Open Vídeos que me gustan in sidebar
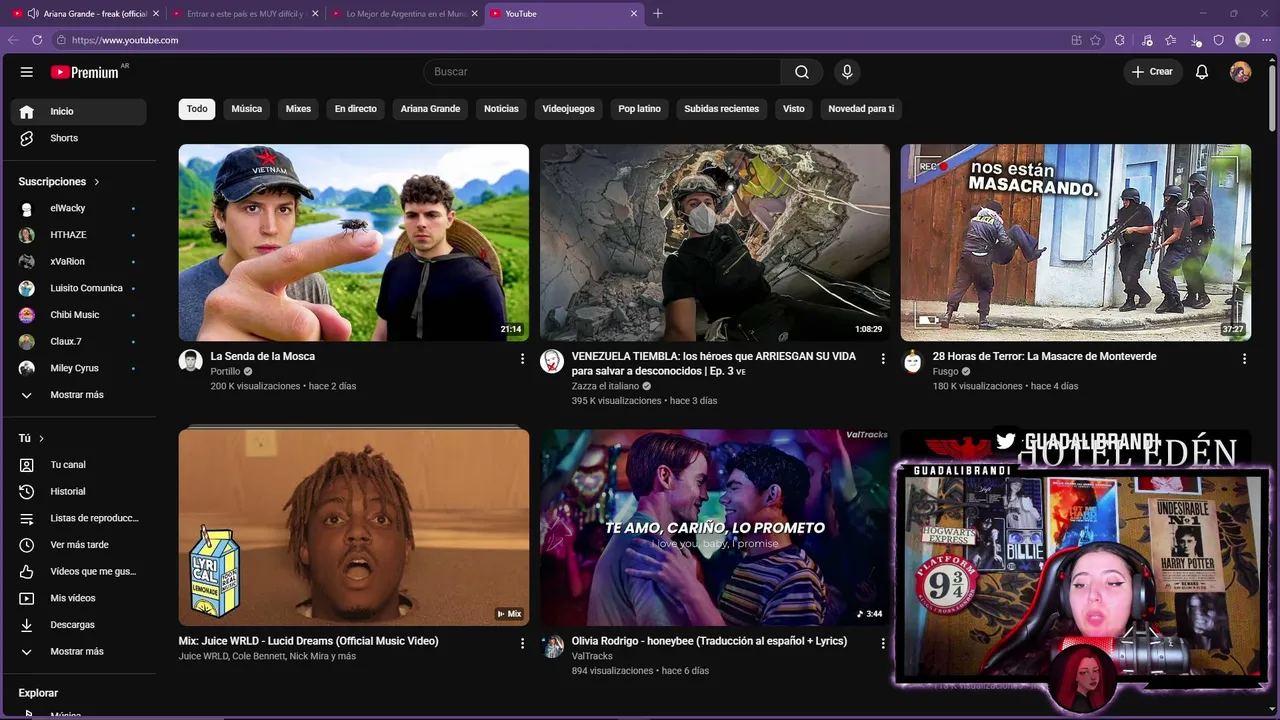 tap(79, 572)
